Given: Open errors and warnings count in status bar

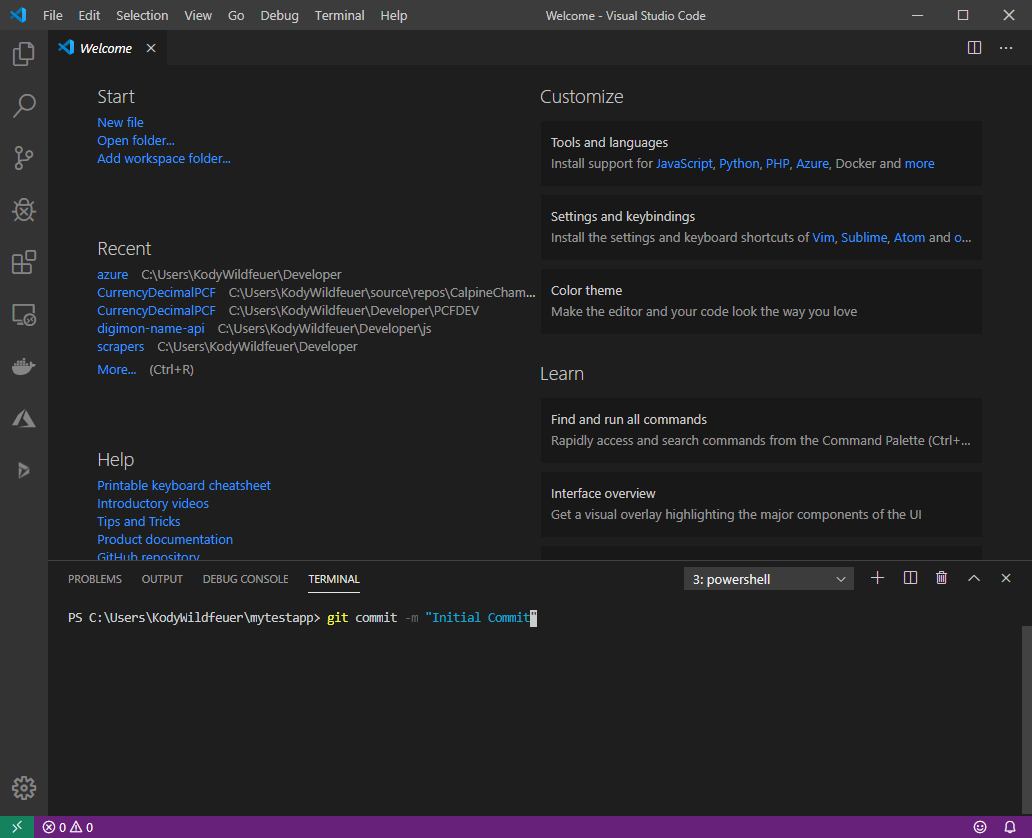Looking at the screenshot, I should [x=68, y=827].
